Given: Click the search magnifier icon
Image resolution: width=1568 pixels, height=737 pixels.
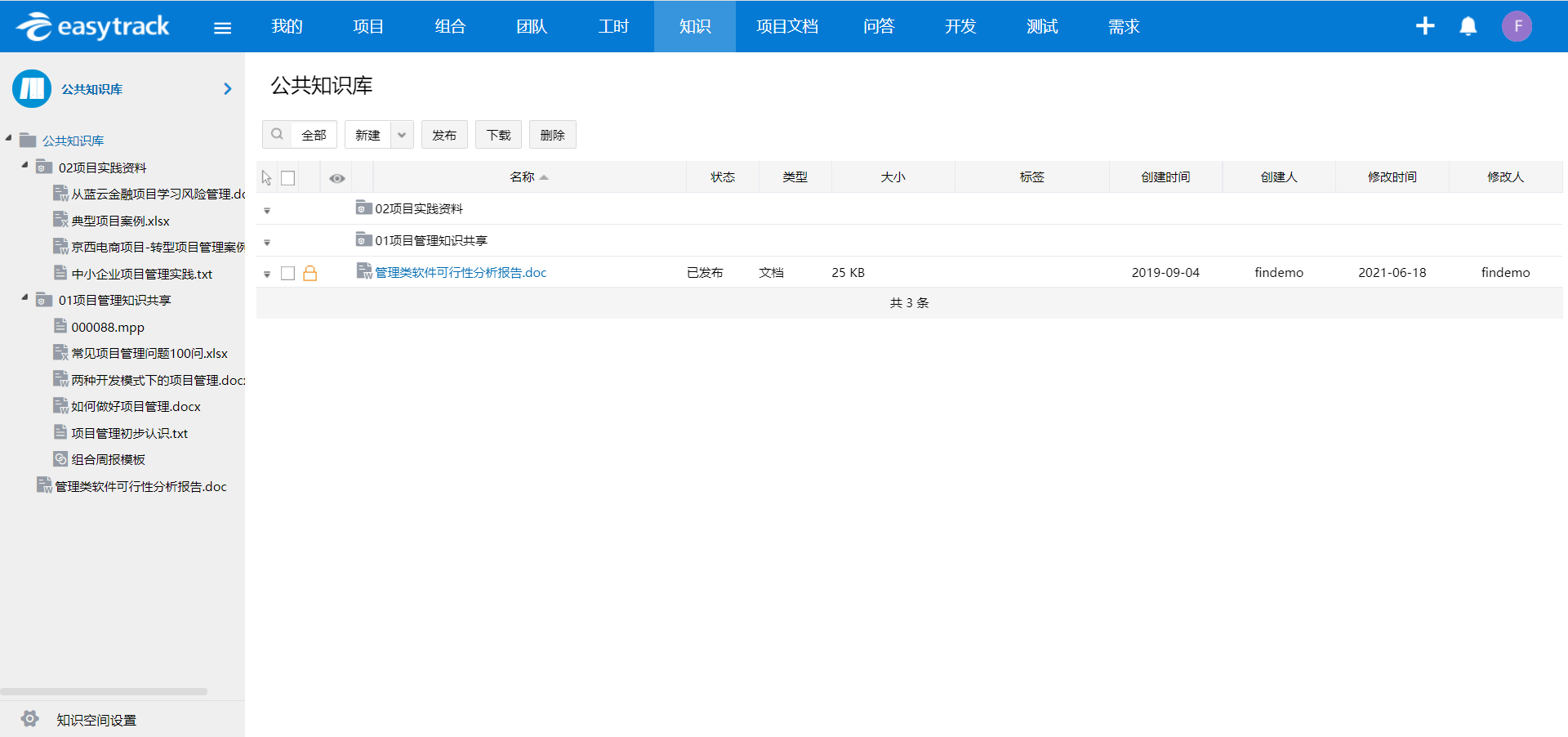Looking at the screenshot, I should point(278,134).
